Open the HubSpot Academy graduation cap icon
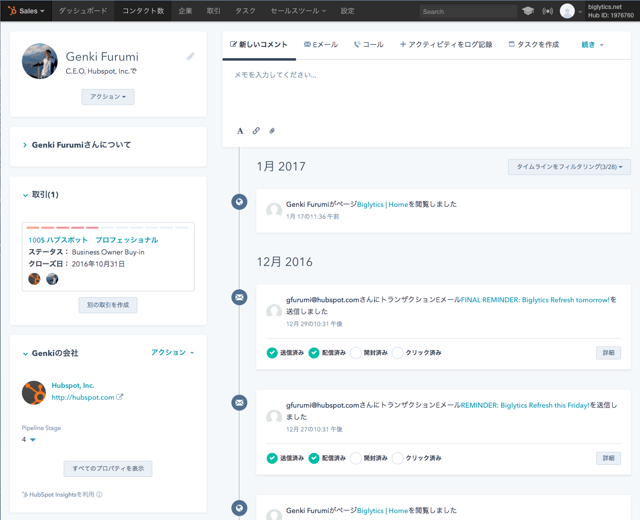 point(528,11)
